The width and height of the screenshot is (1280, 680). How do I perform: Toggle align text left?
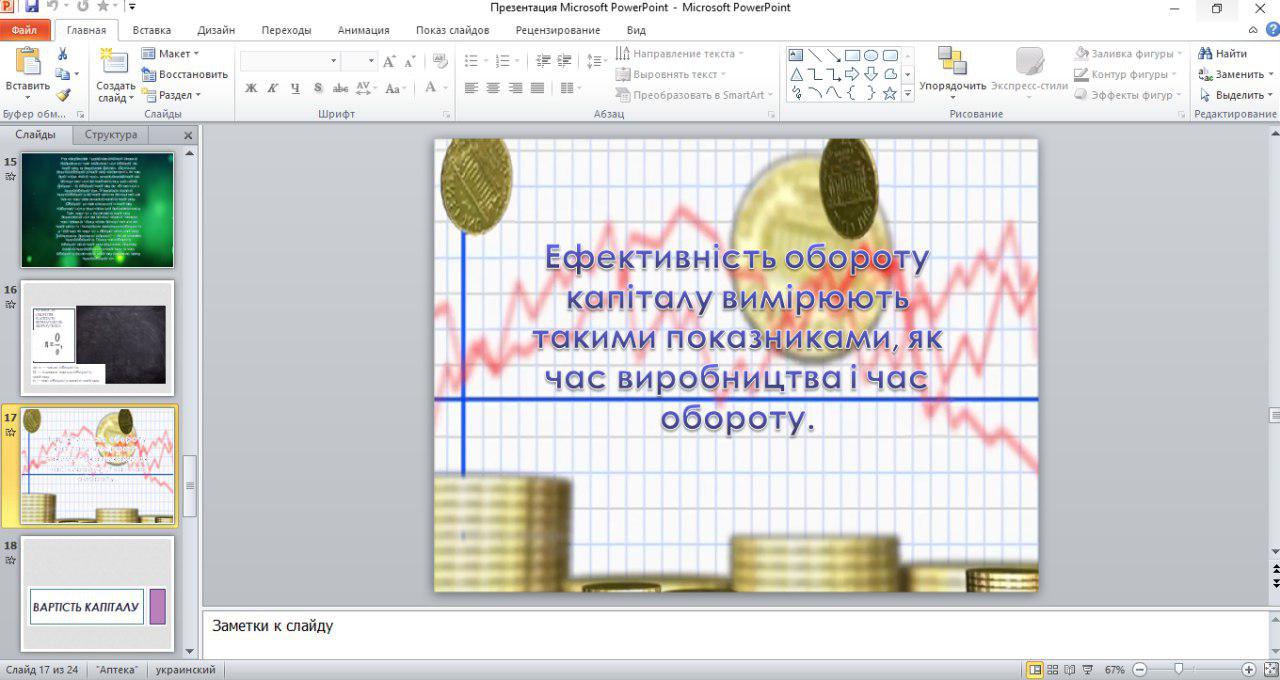[x=472, y=88]
